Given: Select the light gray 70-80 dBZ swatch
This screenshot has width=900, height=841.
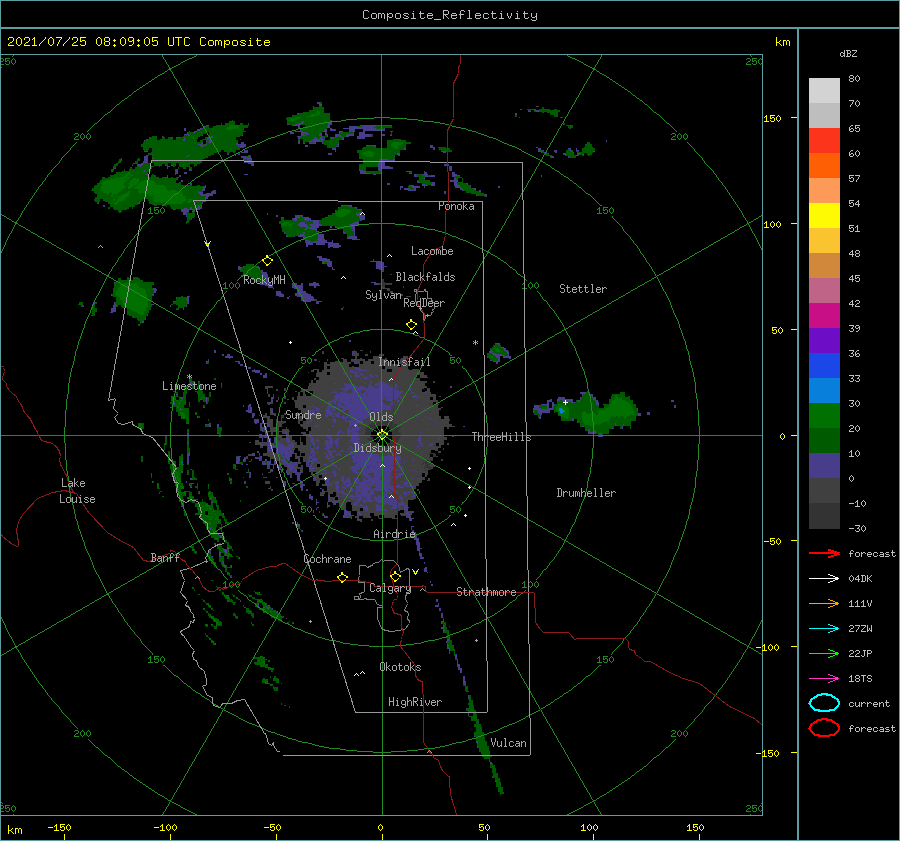Looking at the screenshot, I should click(824, 91).
